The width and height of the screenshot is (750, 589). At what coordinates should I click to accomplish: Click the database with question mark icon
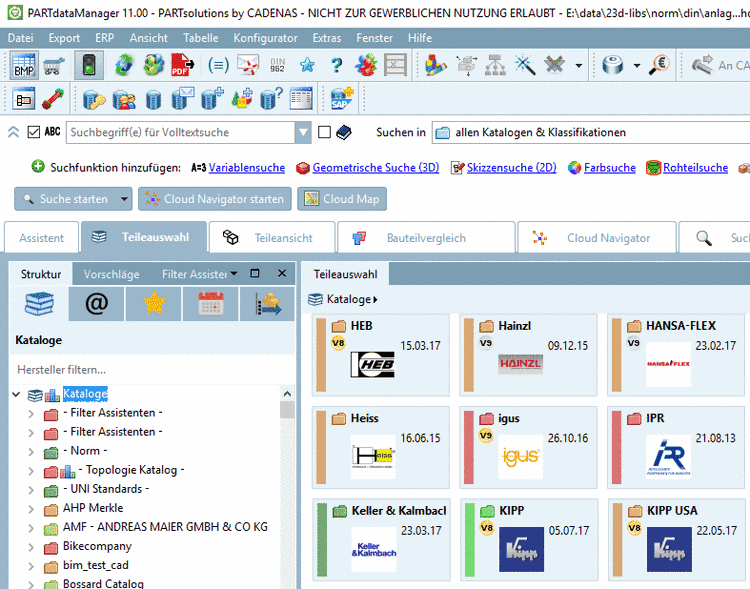click(271, 100)
